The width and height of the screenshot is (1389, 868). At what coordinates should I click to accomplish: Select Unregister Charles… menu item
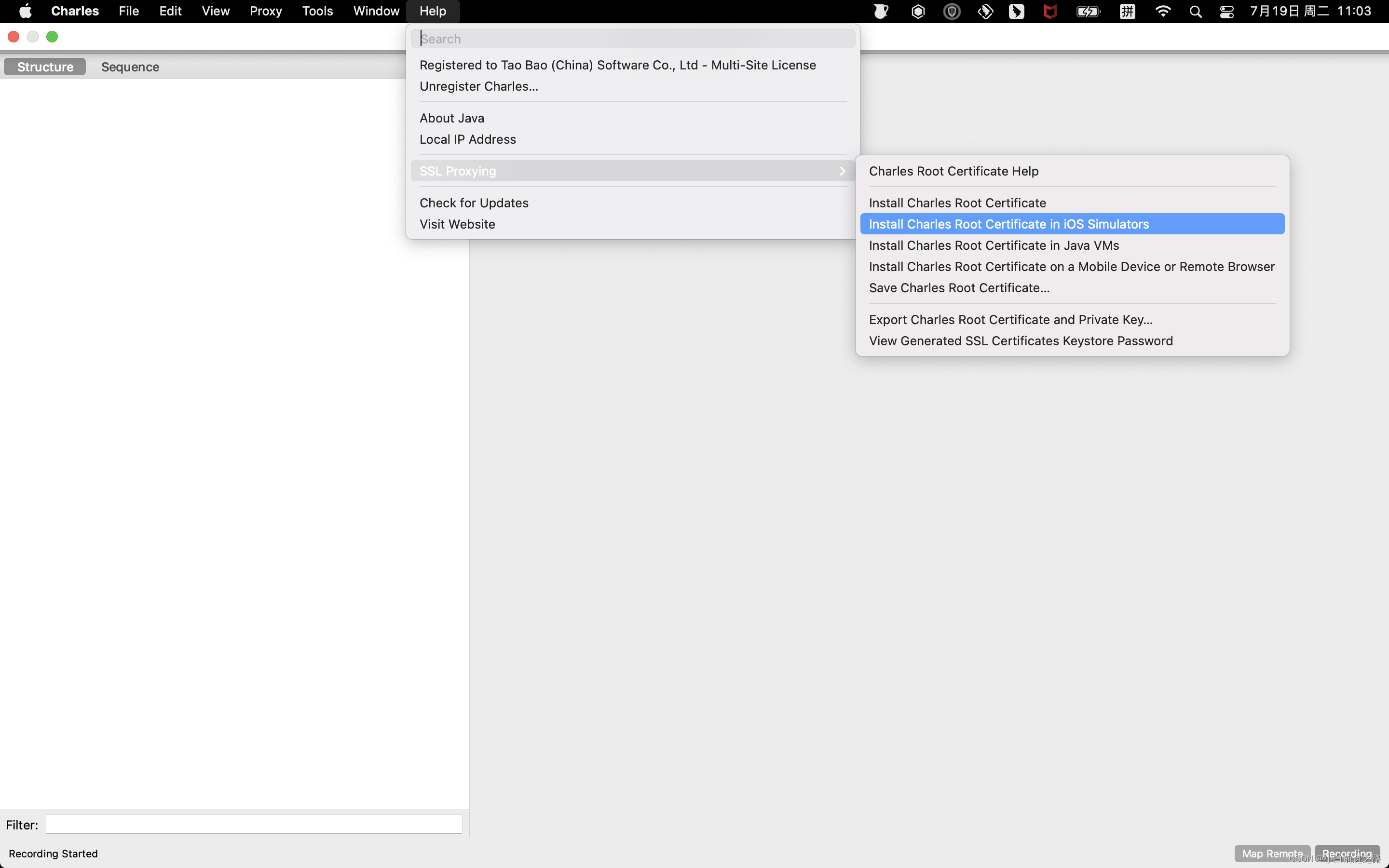click(633, 86)
